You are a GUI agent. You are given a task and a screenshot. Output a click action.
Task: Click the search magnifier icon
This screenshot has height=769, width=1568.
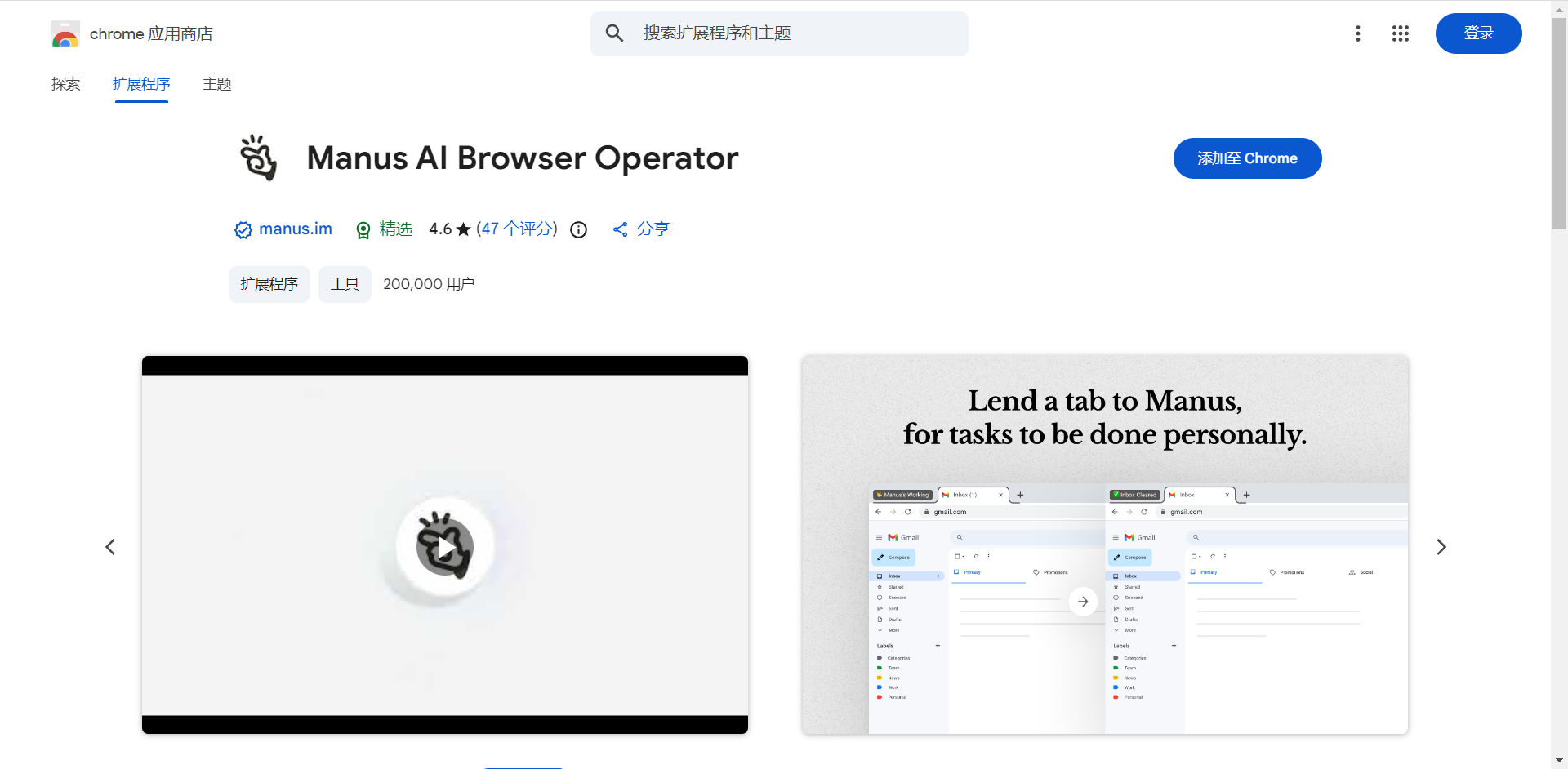coord(614,33)
